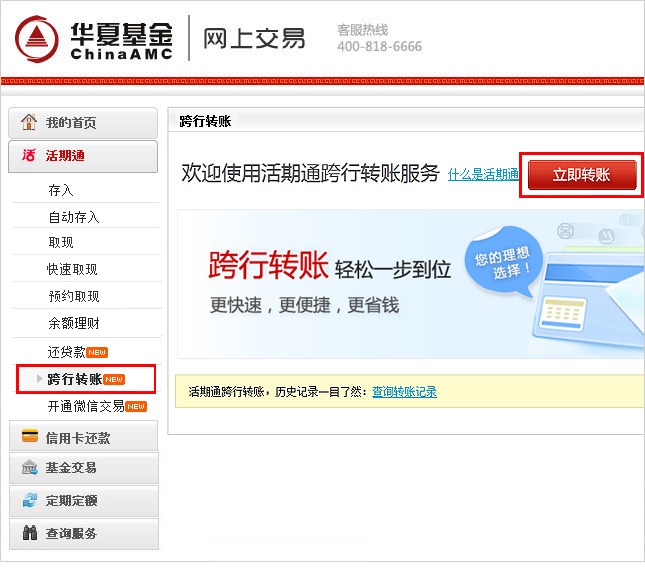This screenshot has width=645, height=570.
Task: Click the bank building icon beside 基金交易
Action: (x=30, y=468)
